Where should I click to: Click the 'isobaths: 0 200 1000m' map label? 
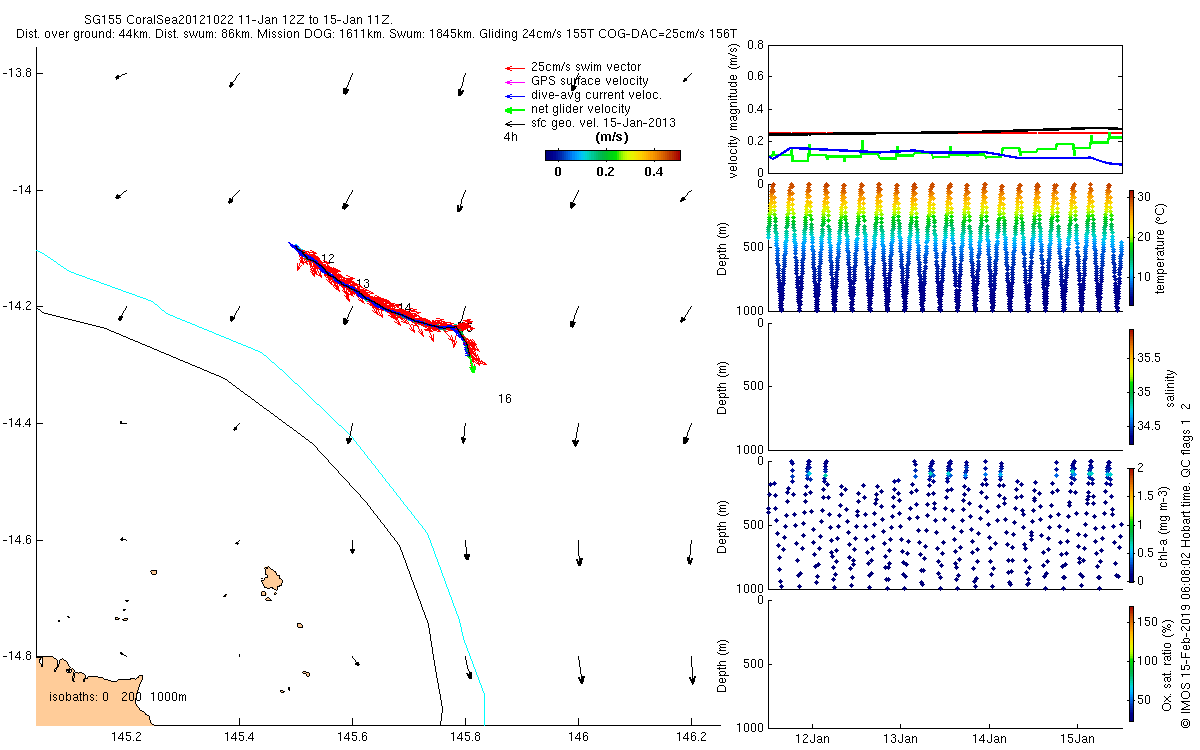pyautogui.click(x=119, y=696)
